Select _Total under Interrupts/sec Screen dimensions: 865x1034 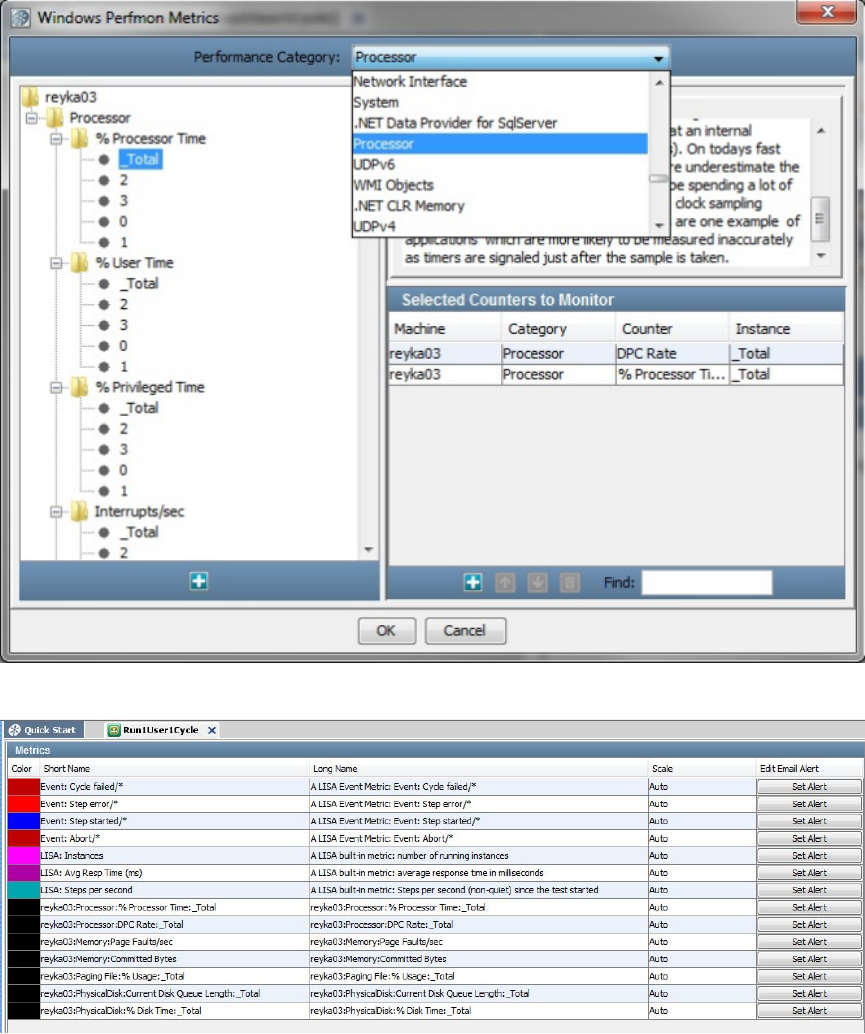click(x=140, y=532)
